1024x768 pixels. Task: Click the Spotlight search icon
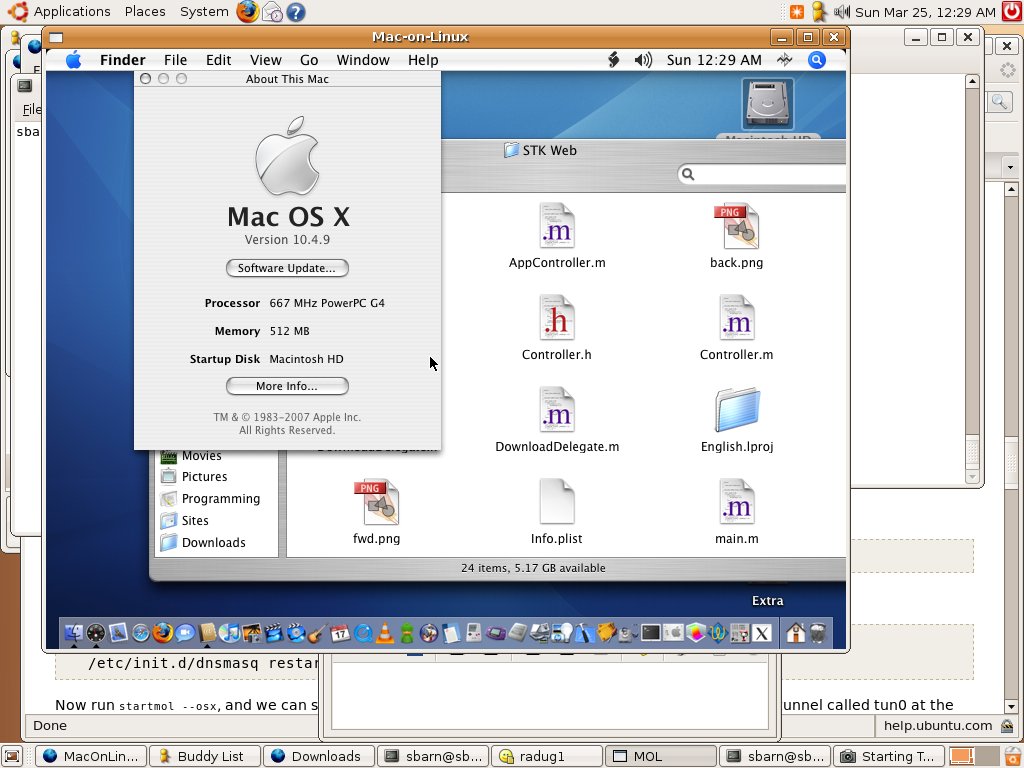pos(816,60)
